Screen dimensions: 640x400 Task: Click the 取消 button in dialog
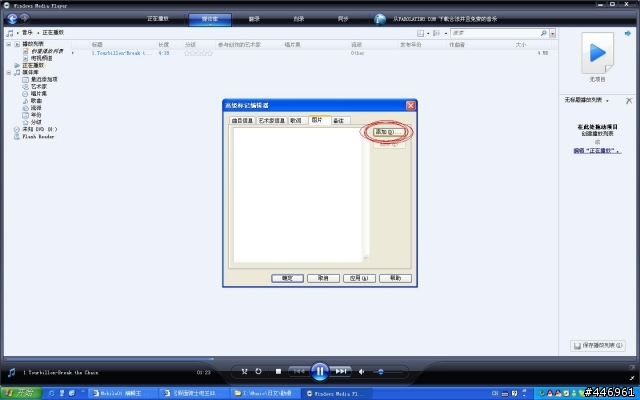[x=323, y=278]
